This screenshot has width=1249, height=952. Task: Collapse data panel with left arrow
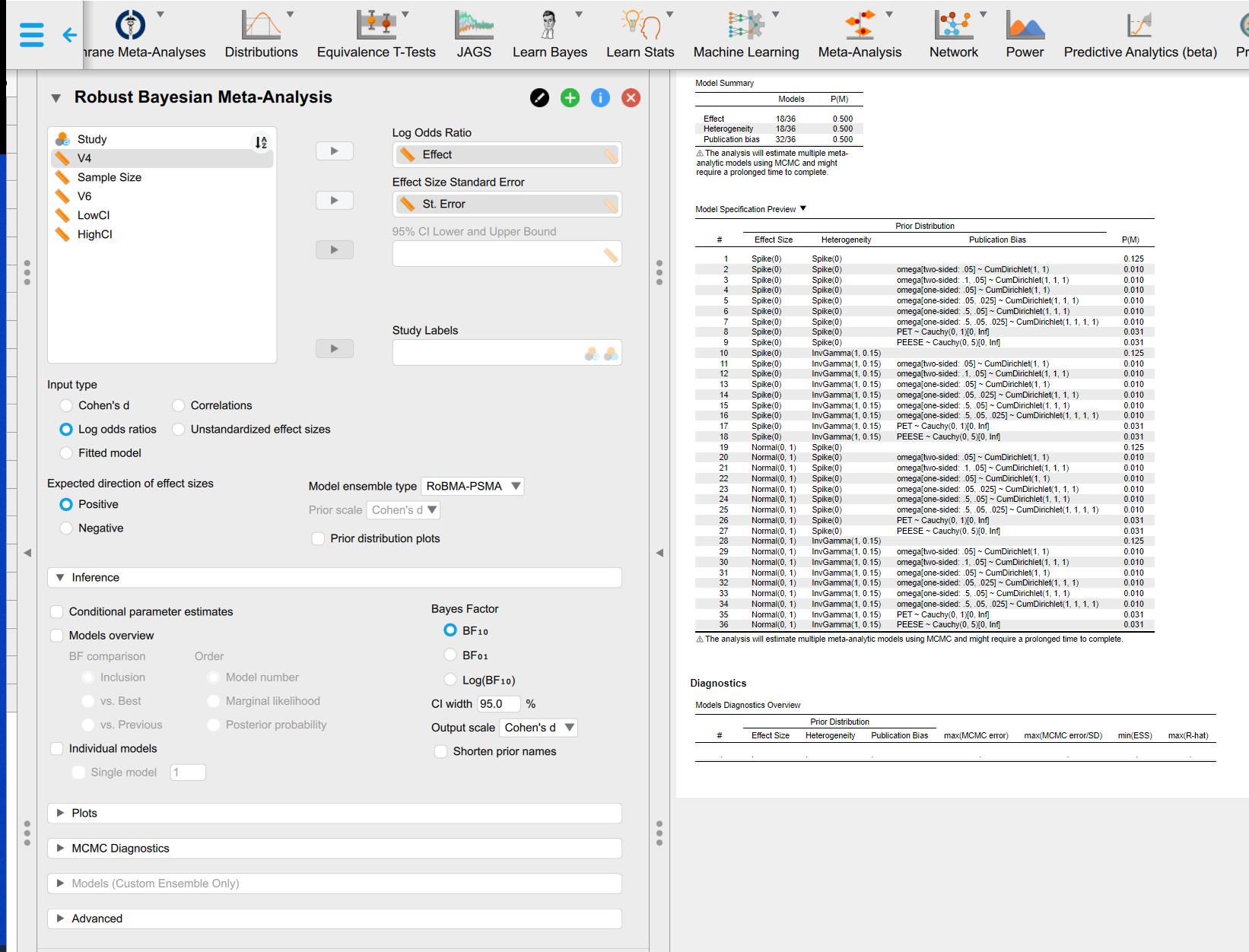point(27,553)
